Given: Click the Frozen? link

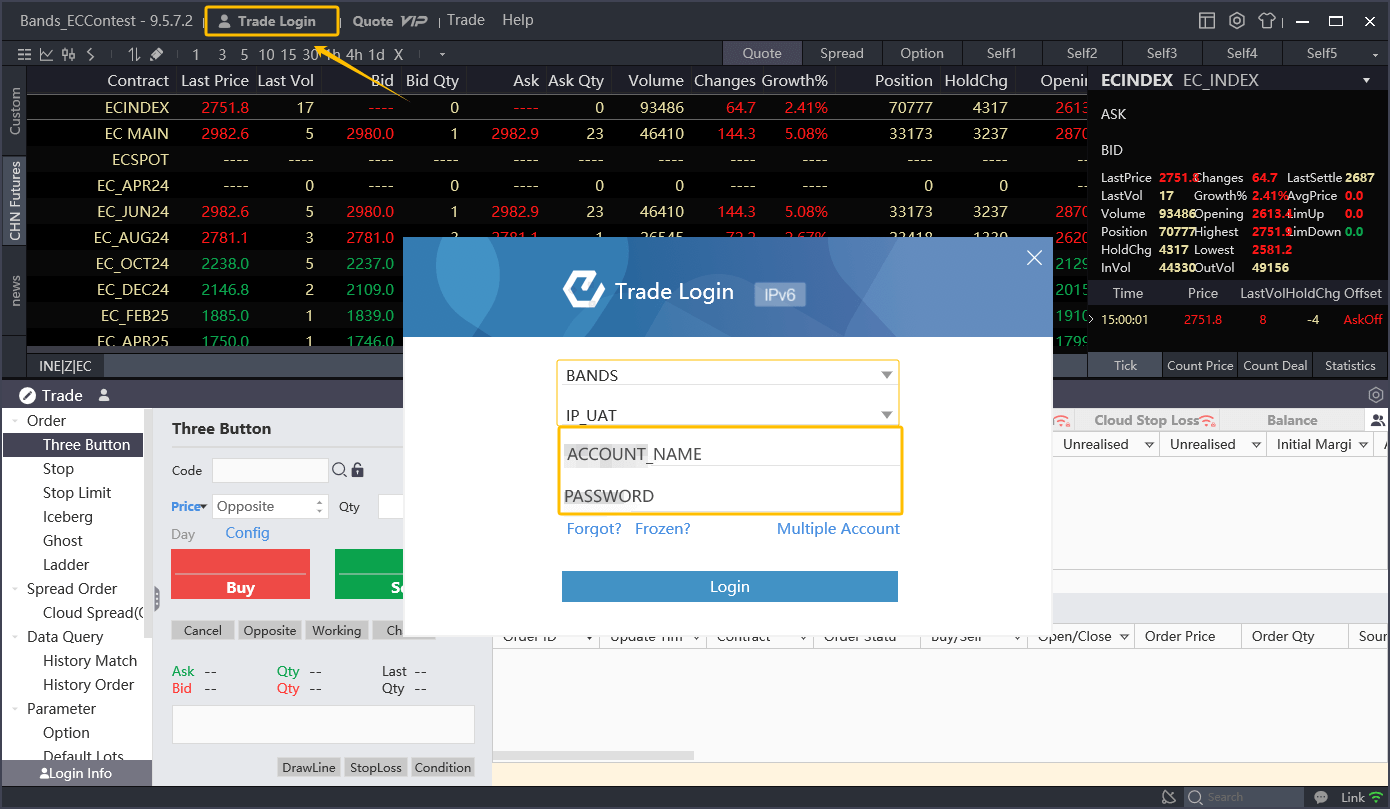Looking at the screenshot, I should (x=663, y=529).
